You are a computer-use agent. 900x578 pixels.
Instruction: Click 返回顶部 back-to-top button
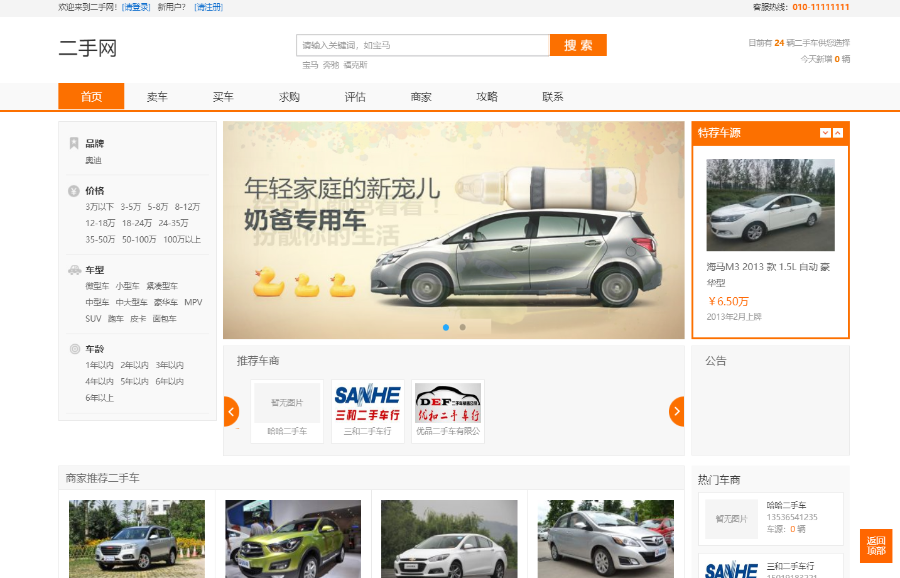(876, 545)
